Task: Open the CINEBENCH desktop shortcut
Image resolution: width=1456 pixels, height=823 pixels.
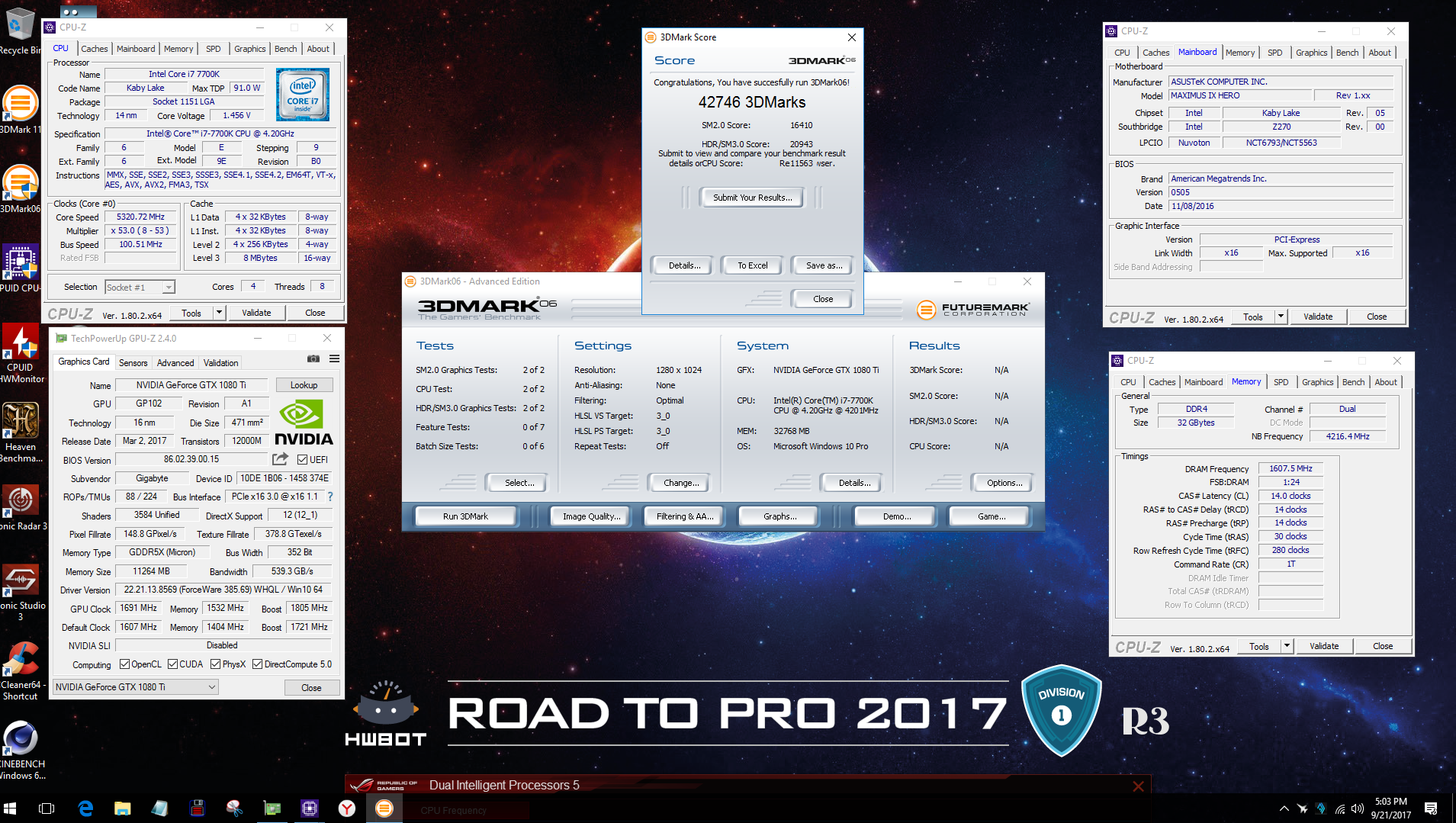Action: 21,751
